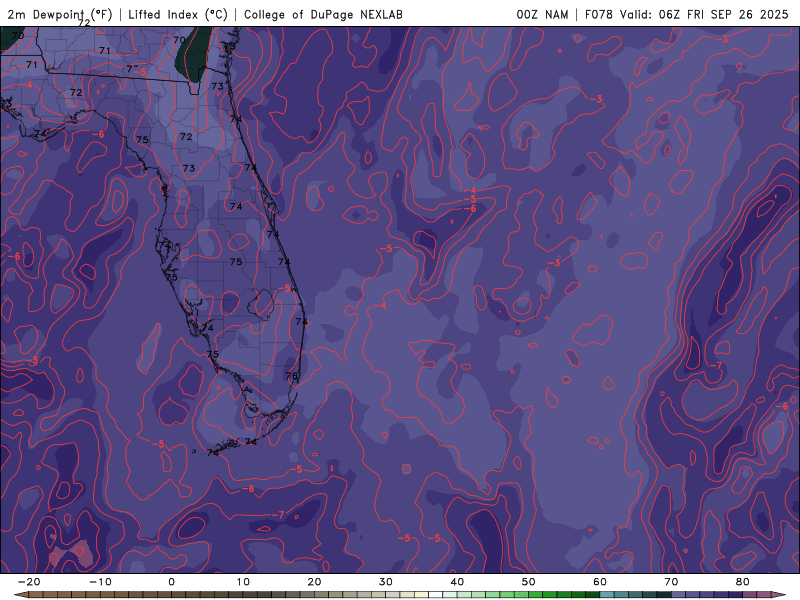Click the 50 color bar label
This screenshot has width=800, height=600.
(529, 582)
